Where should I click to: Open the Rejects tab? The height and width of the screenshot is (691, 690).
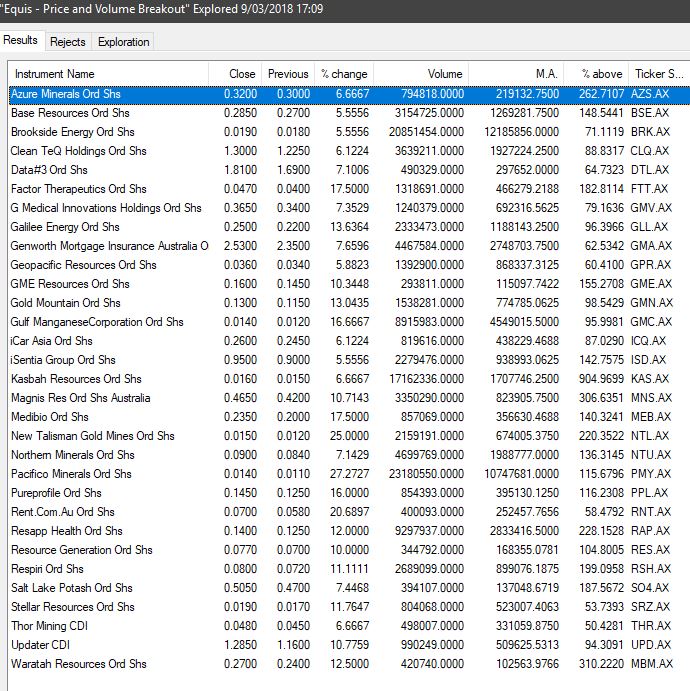click(x=68, y=42)
